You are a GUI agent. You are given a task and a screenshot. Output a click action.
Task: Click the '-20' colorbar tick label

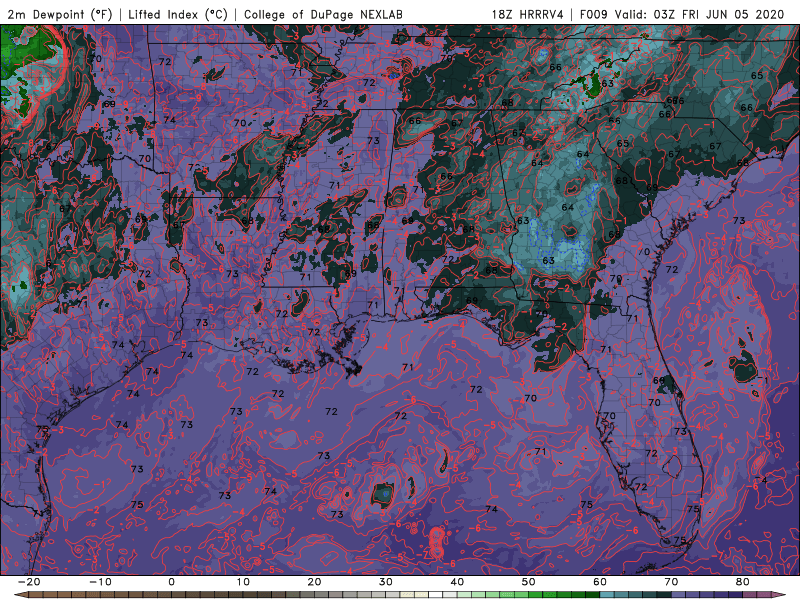pyautogui.click(x=29, y=582)
